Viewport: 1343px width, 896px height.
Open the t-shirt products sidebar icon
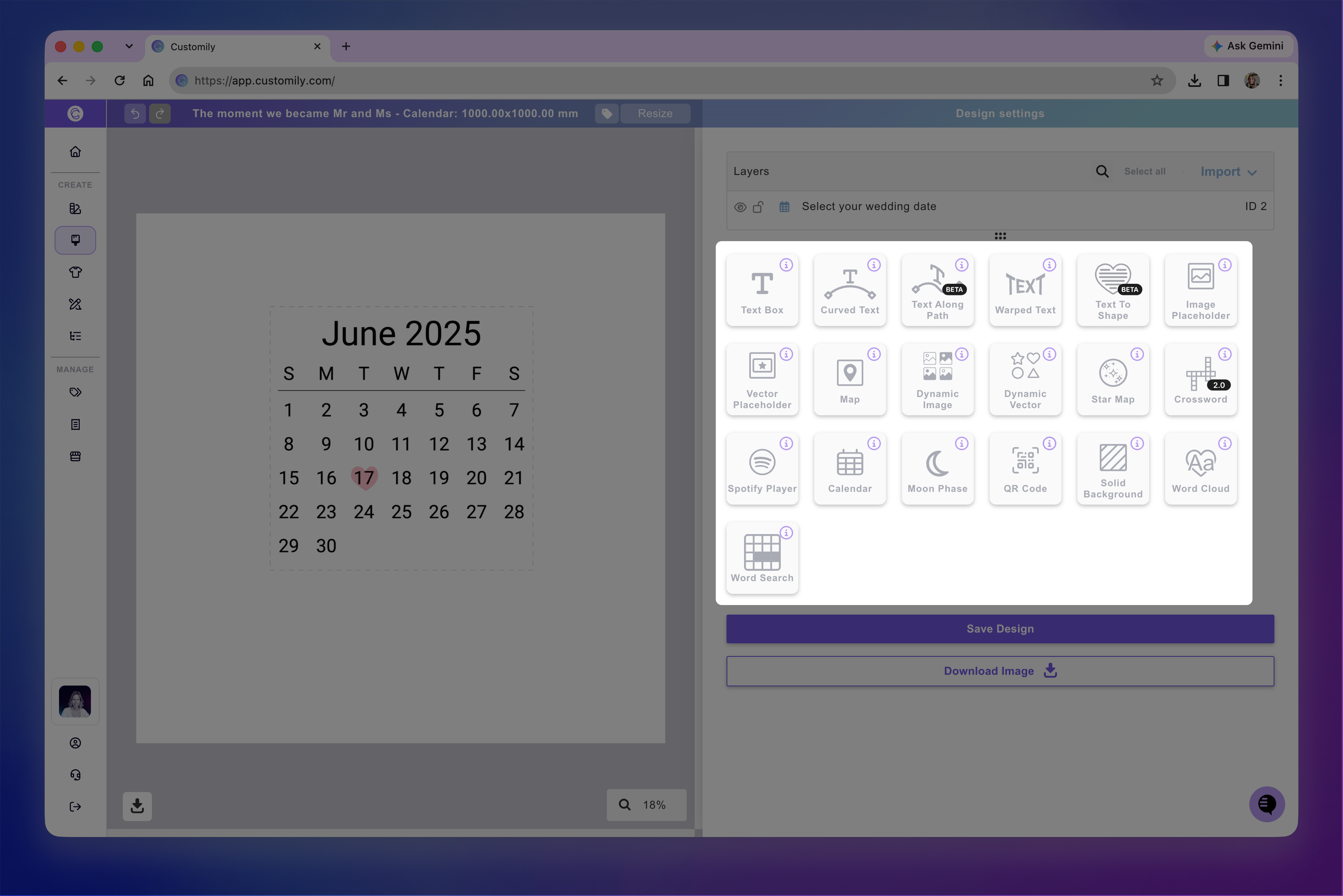[x=75, y=272]
